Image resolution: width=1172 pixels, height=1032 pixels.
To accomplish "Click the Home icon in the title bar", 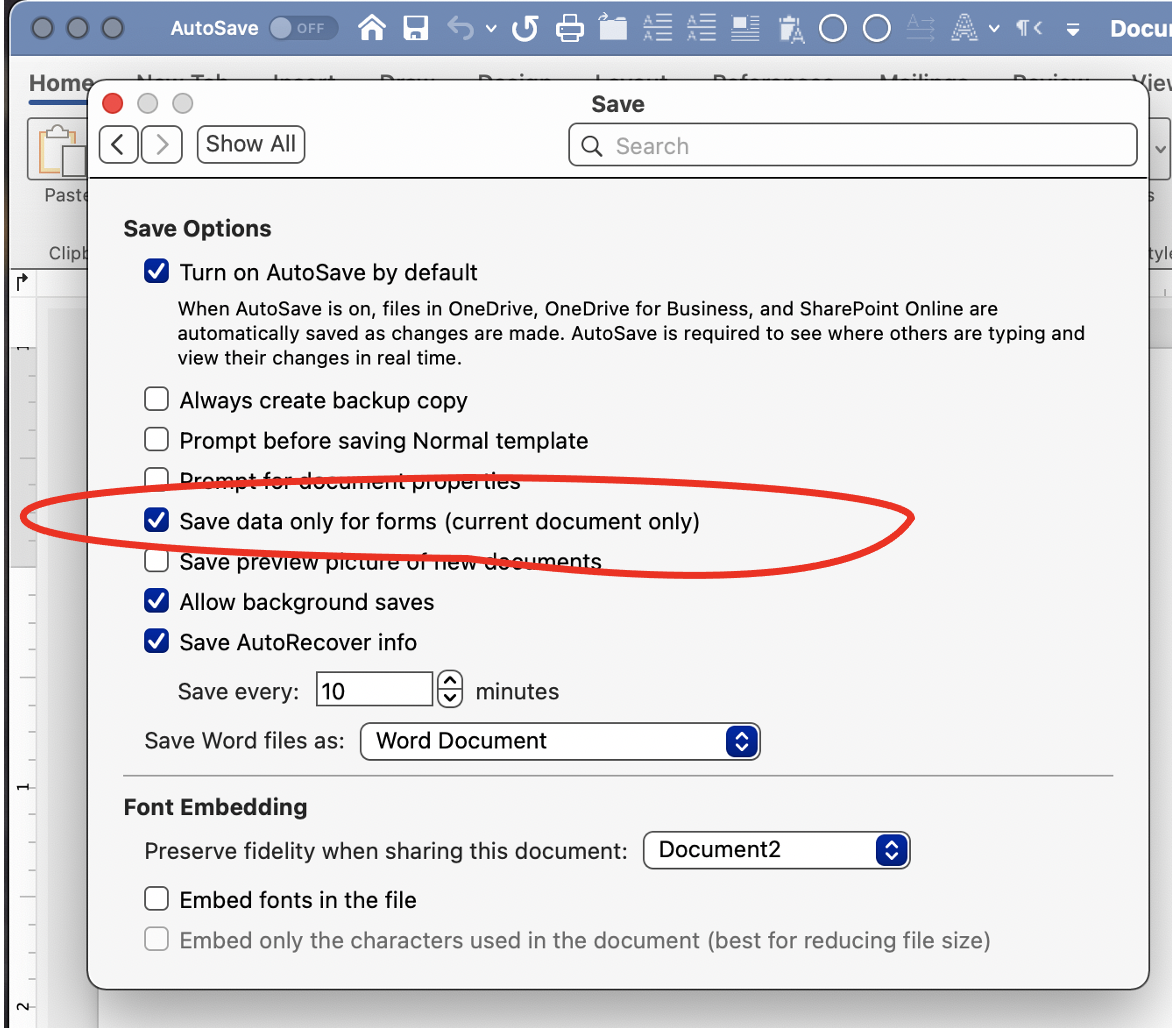I will point(371,28).
